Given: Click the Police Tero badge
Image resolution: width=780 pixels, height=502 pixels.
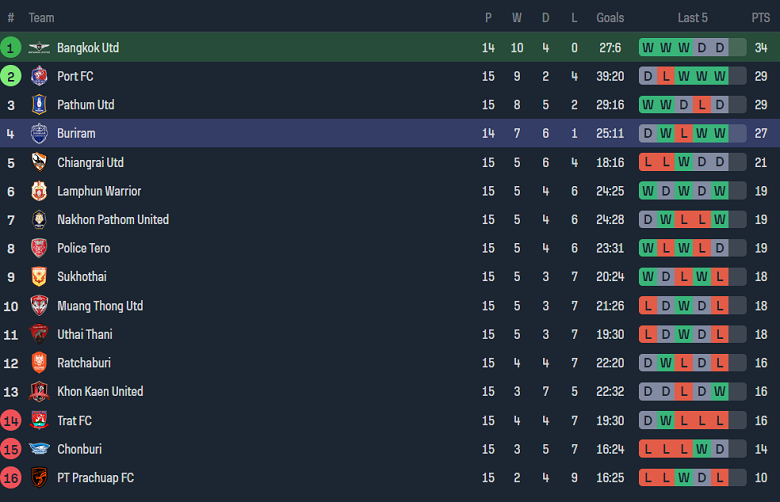Looking at the screenshot, I should point(39,248).
